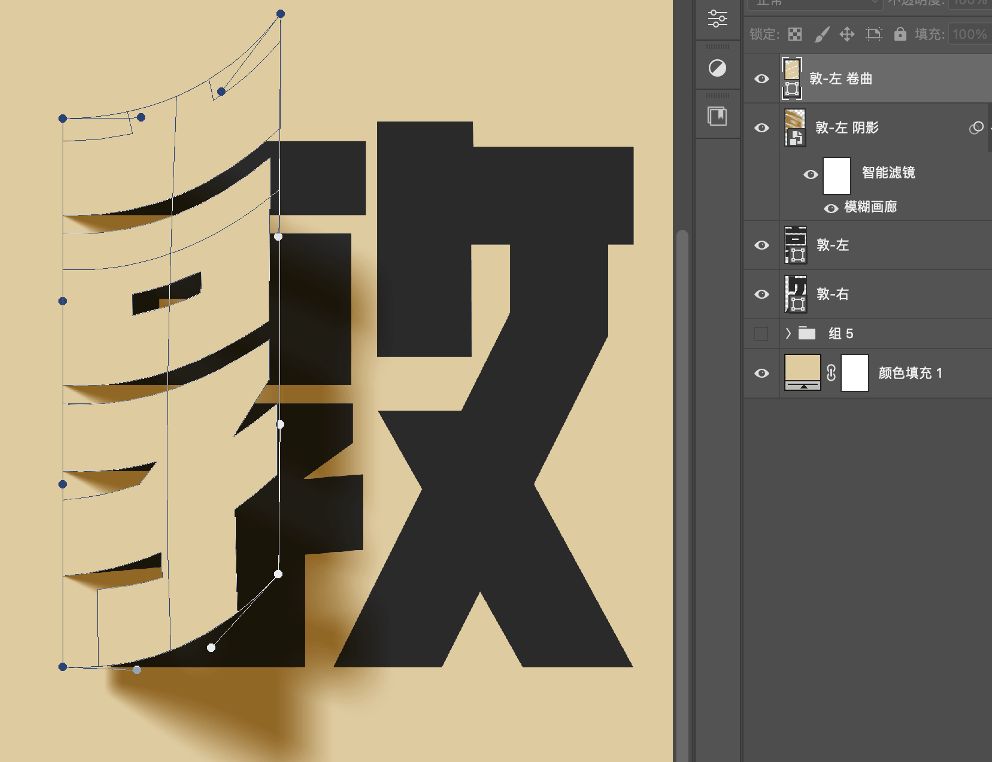Screen dimensions: 992x762
Task: Click the 模糊画廊 filter entry
Action: tap(871, 207)
